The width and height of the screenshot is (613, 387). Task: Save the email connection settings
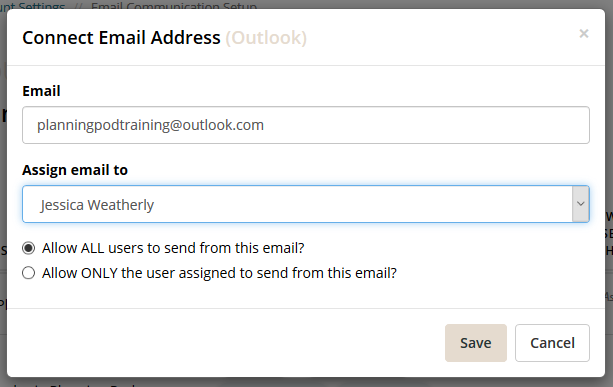click(x=476, y=343)
